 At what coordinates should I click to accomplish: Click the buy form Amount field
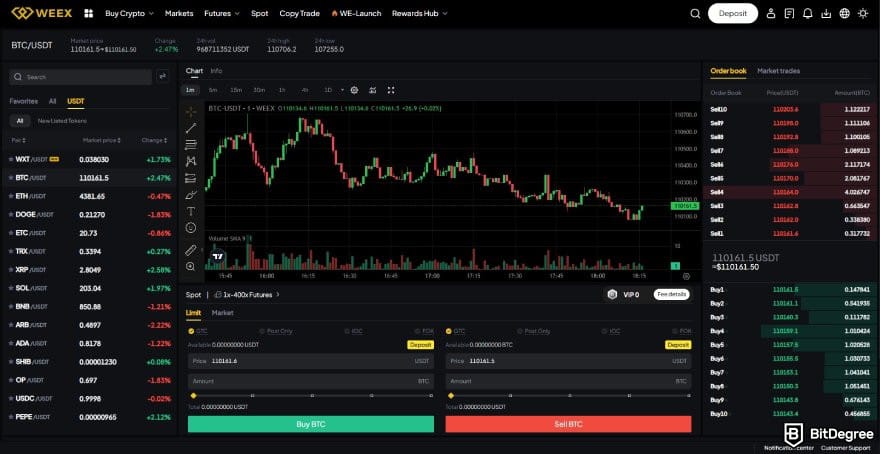coord(311,381)
